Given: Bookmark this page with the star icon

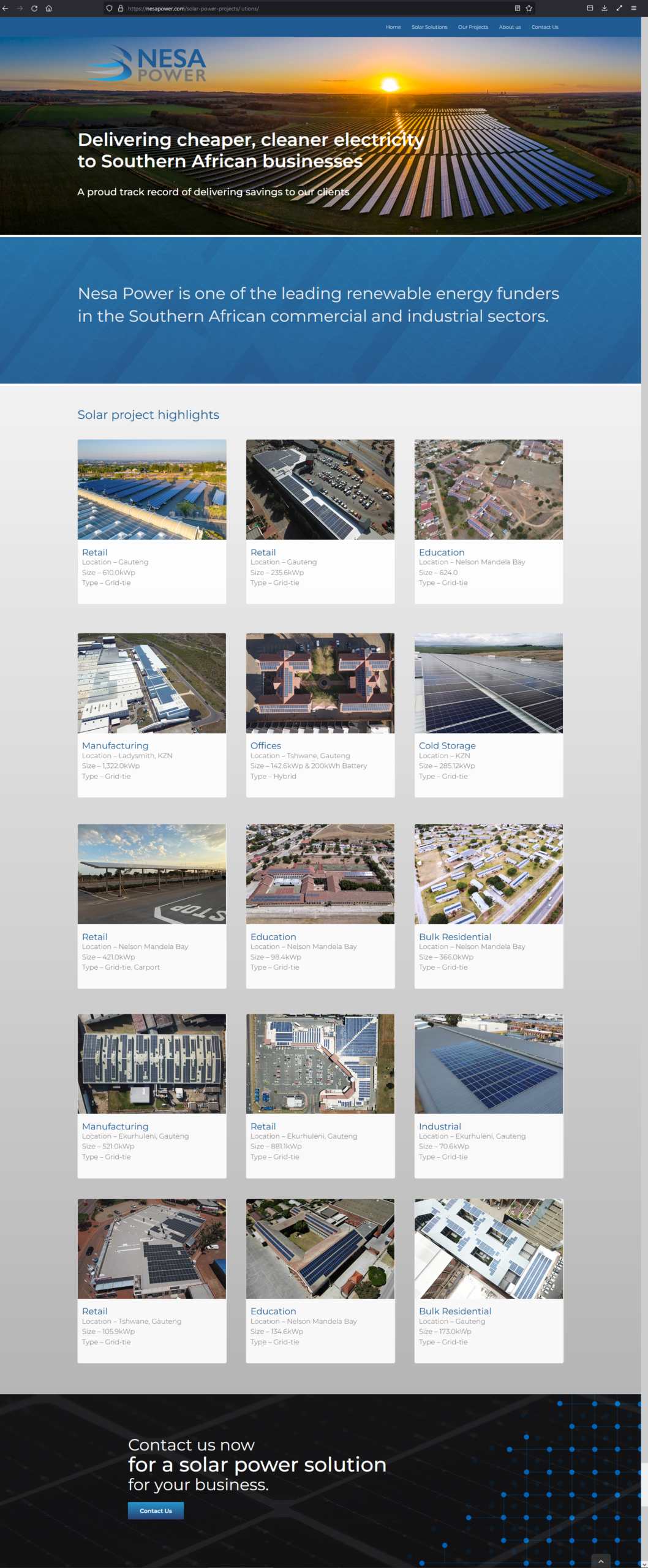Looking at the screenshot, I should pyautogui.click(x=529, y=8).
